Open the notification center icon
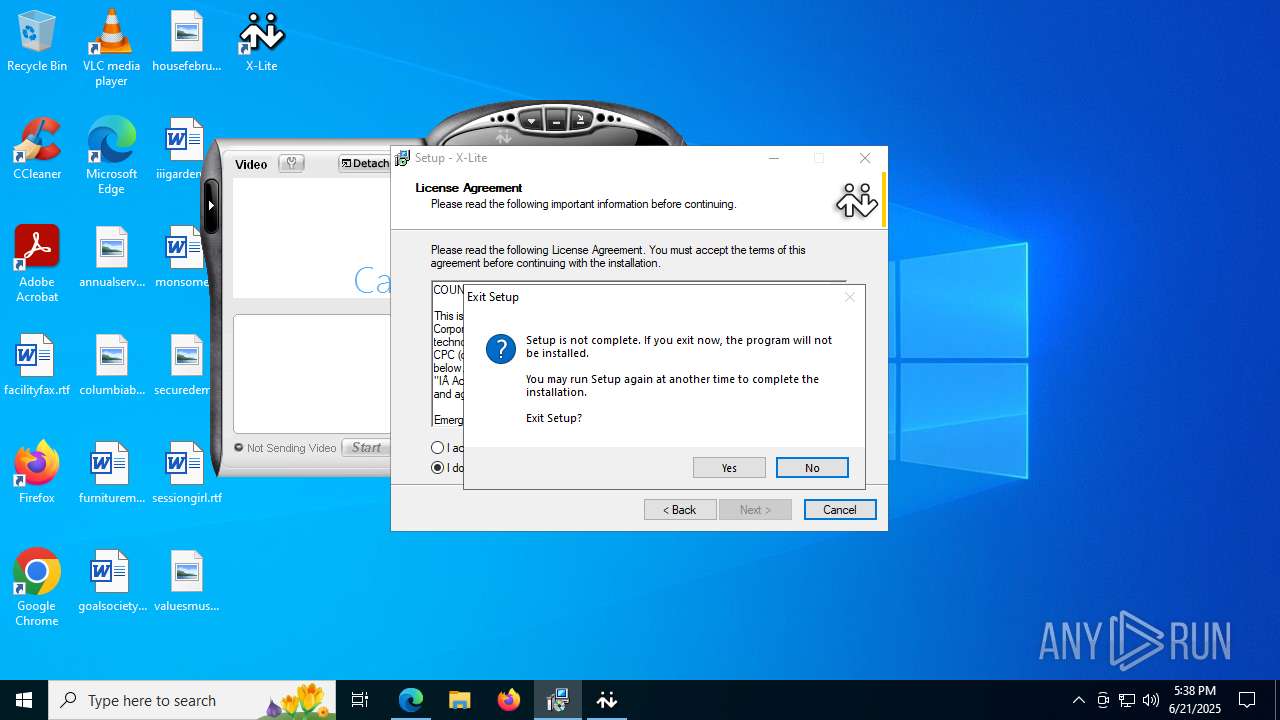 (x=1247, y=700)
